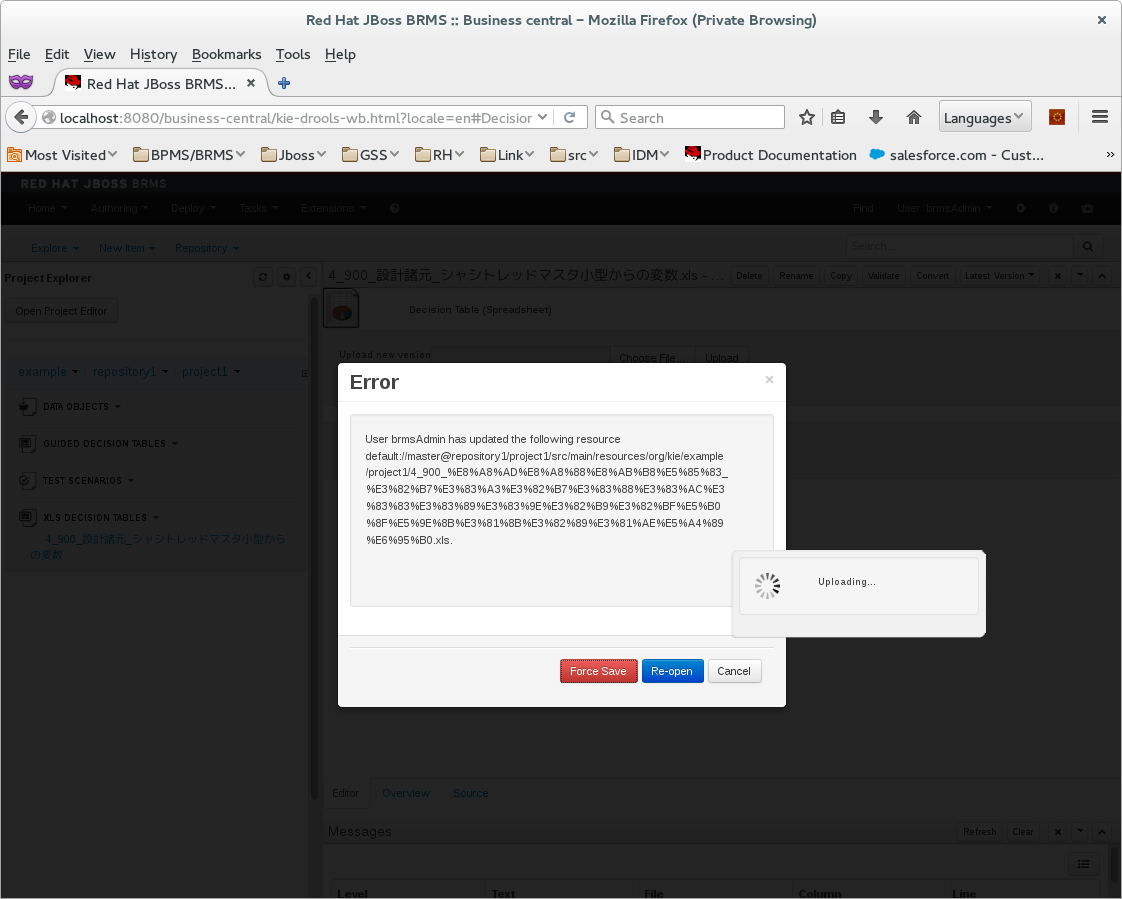Close the Error dialog with the X

point(769,379)
